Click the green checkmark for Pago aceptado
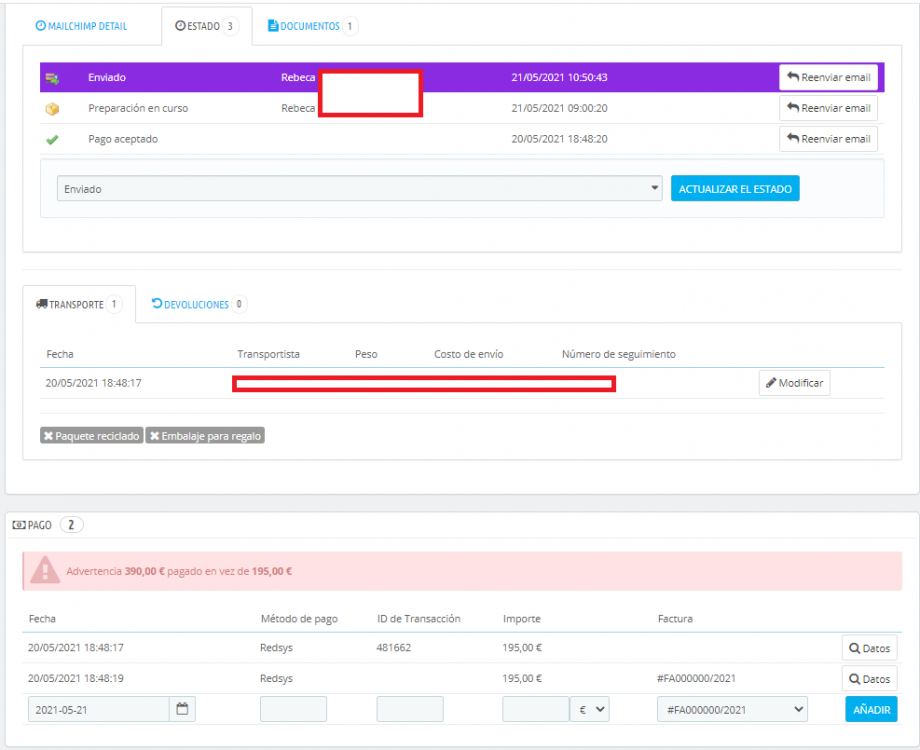 point(52,140)
